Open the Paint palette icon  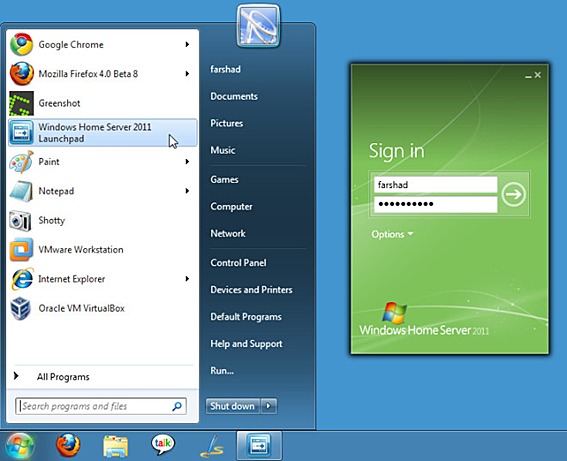coord(22,162)
